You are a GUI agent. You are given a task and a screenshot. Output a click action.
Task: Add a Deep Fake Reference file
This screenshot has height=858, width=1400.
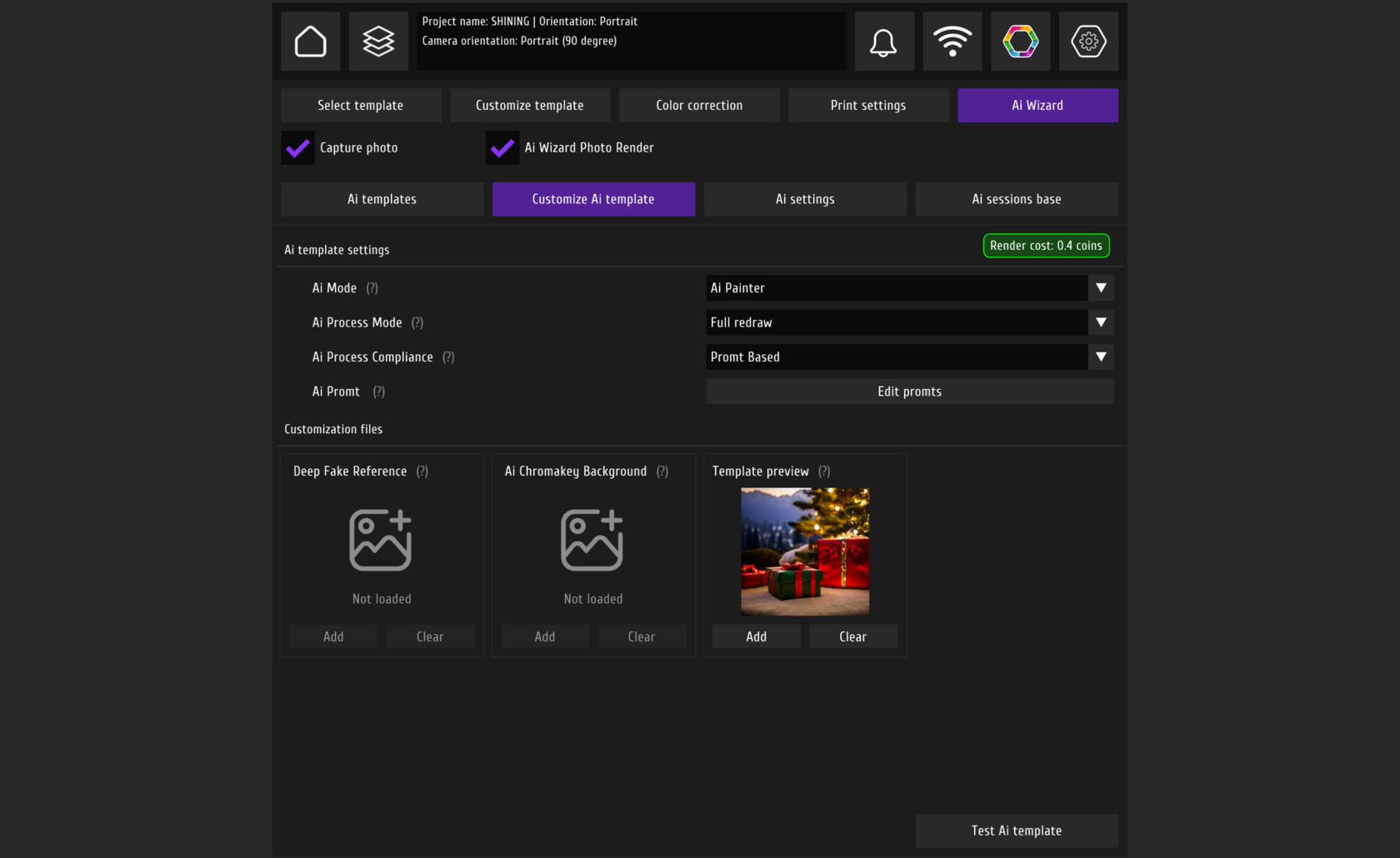pos(333,636)
